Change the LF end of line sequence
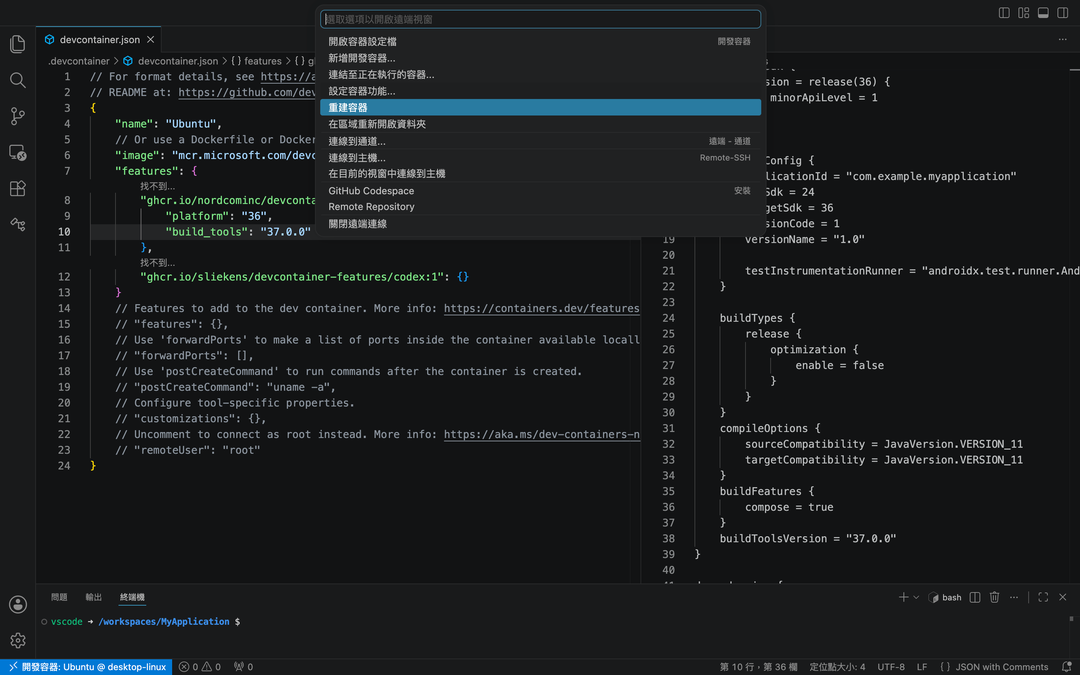 tap(922, 667)
